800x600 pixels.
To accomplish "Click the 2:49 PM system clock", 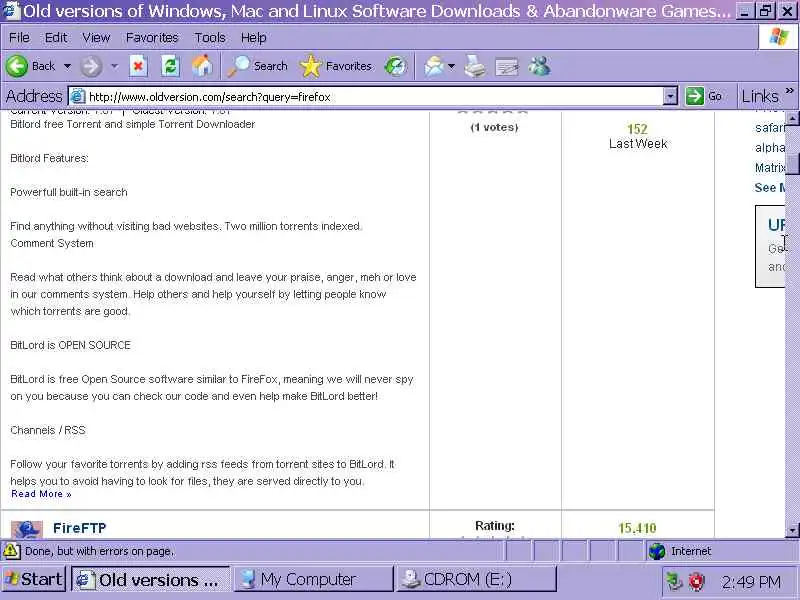I will [x=751, y=582].
